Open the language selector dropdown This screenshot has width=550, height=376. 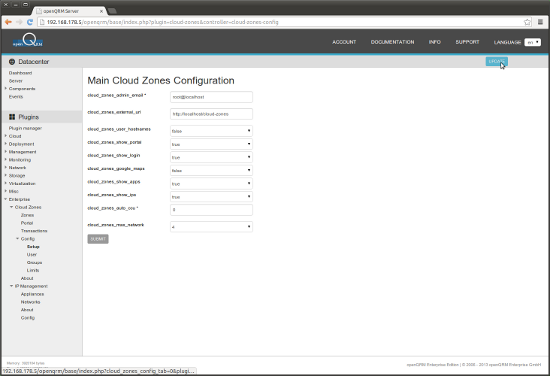[x=532, y=42]
